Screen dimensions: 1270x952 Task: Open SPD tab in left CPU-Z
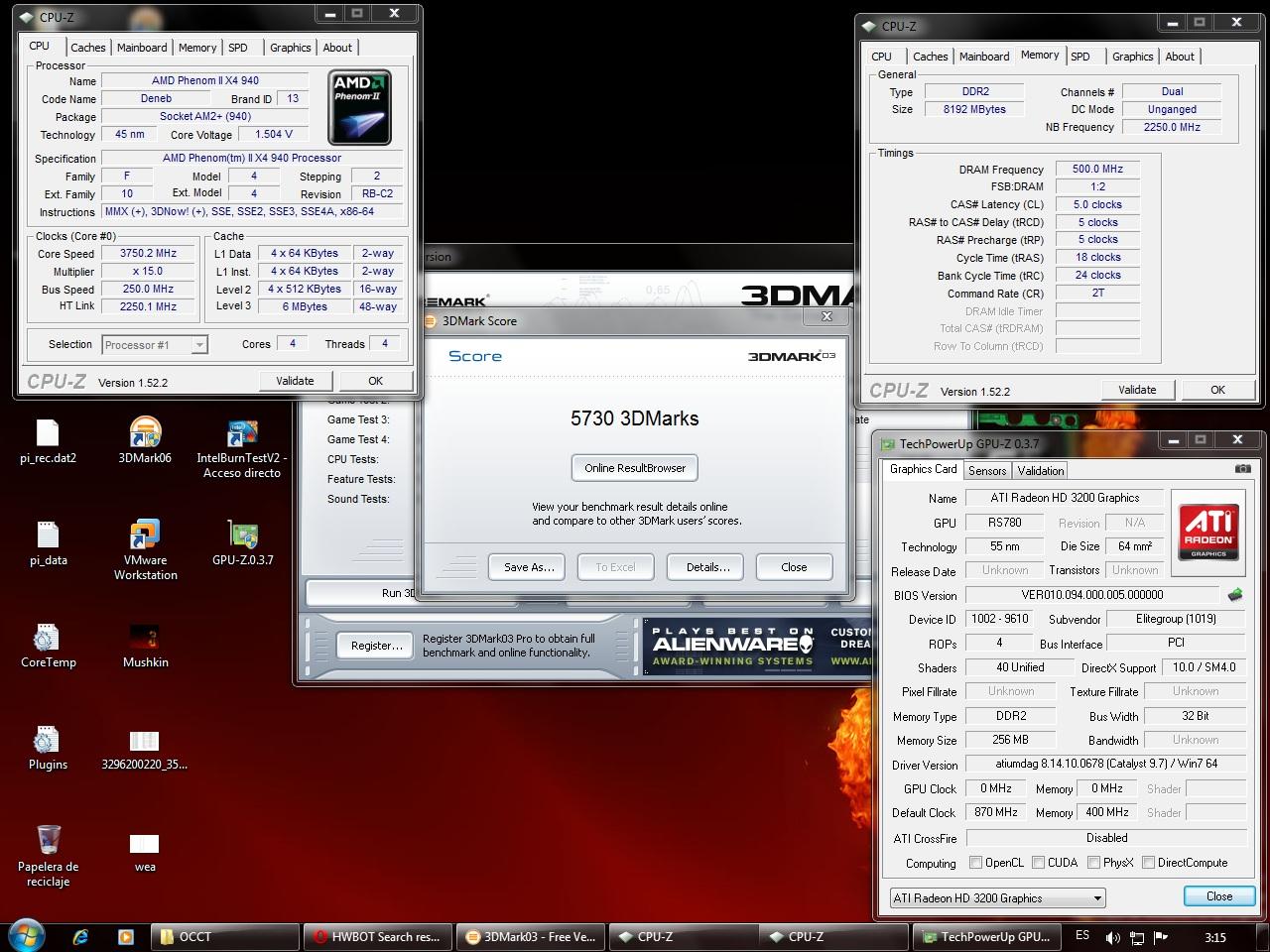pos(238,48)
